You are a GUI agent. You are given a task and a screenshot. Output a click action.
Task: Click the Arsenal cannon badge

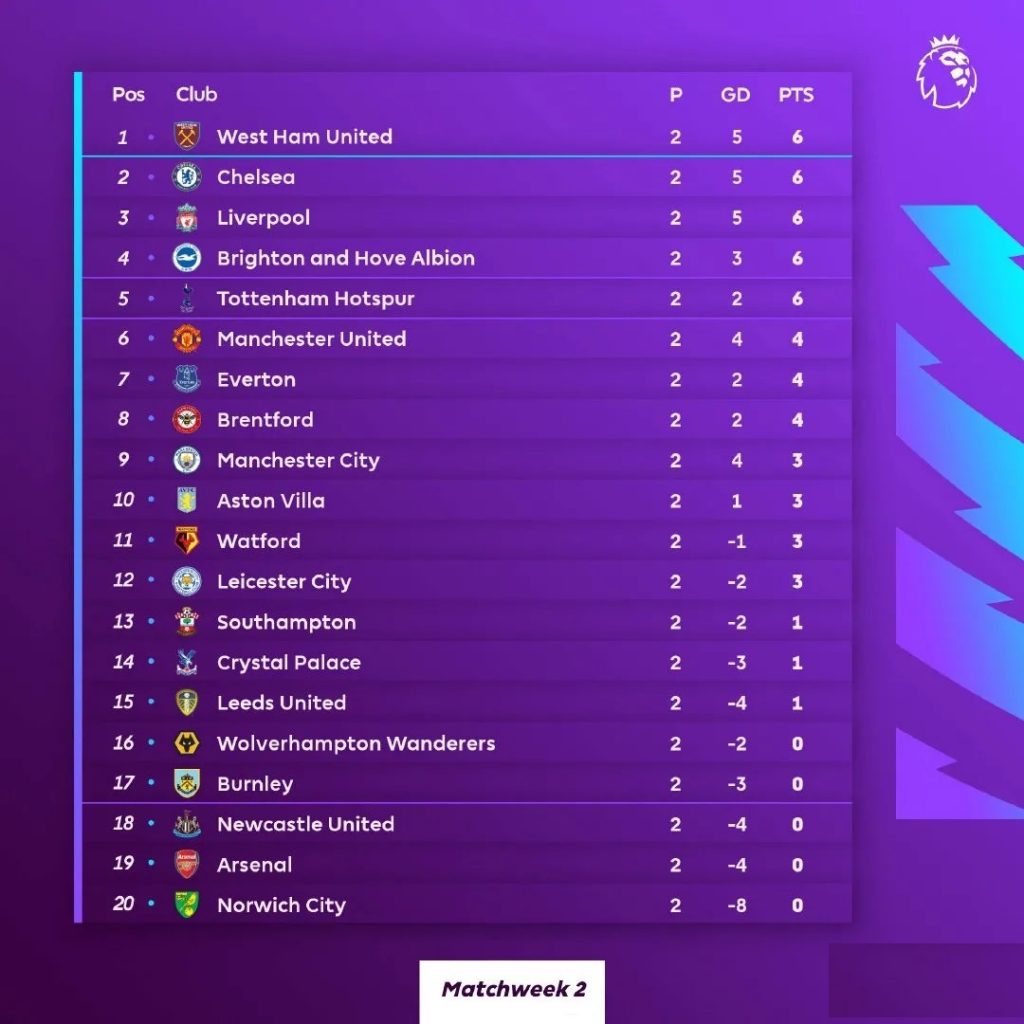(x=187, y=864)
